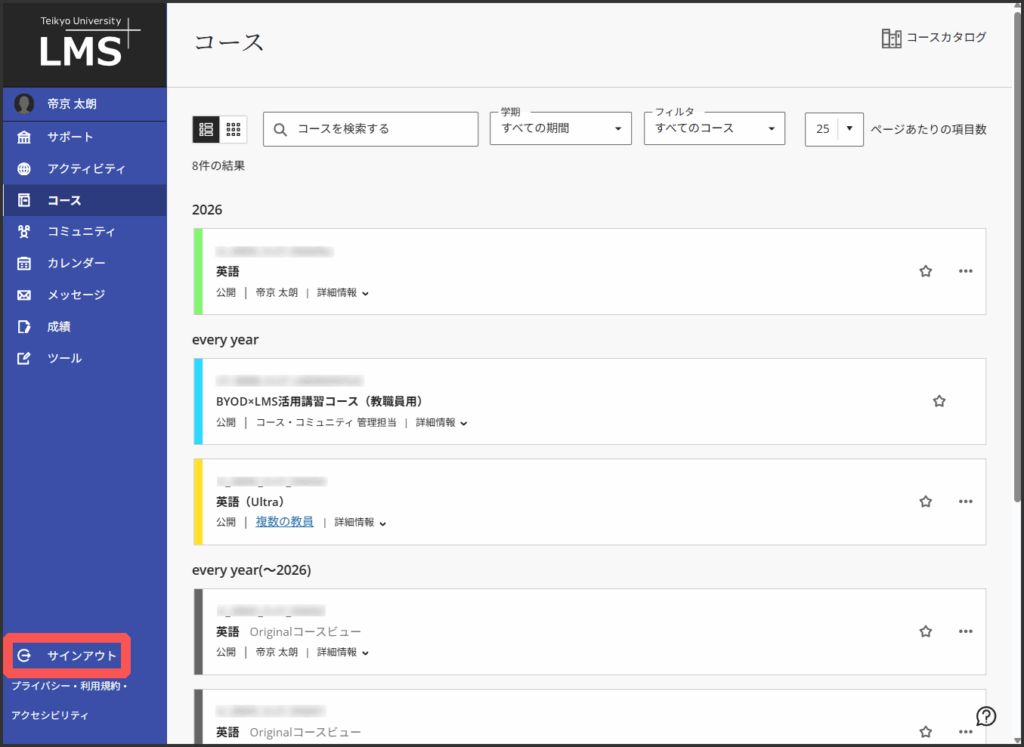Open メッセージ in the sidebar
Viewport: 1024px width, 747px height.
pos(76,295)
